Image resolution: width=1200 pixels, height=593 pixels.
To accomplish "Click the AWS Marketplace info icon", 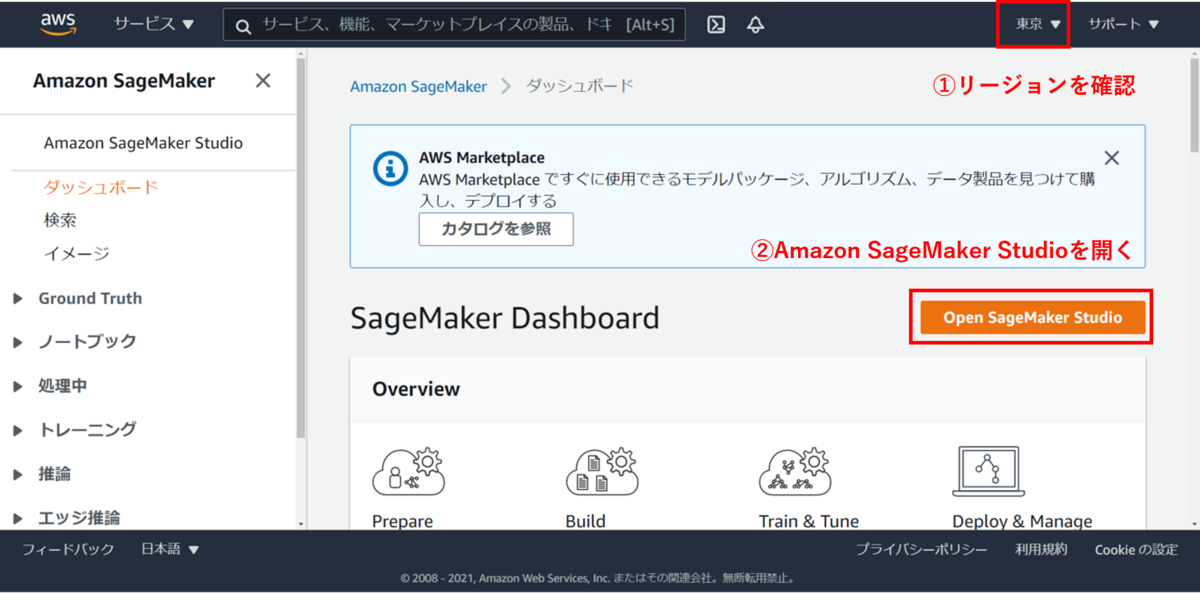I will coord(390,168).
